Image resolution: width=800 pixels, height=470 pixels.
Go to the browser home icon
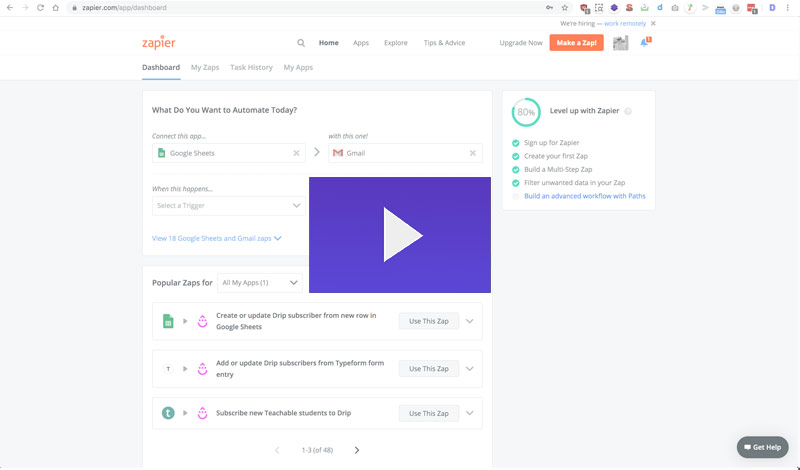pos(56,8)
